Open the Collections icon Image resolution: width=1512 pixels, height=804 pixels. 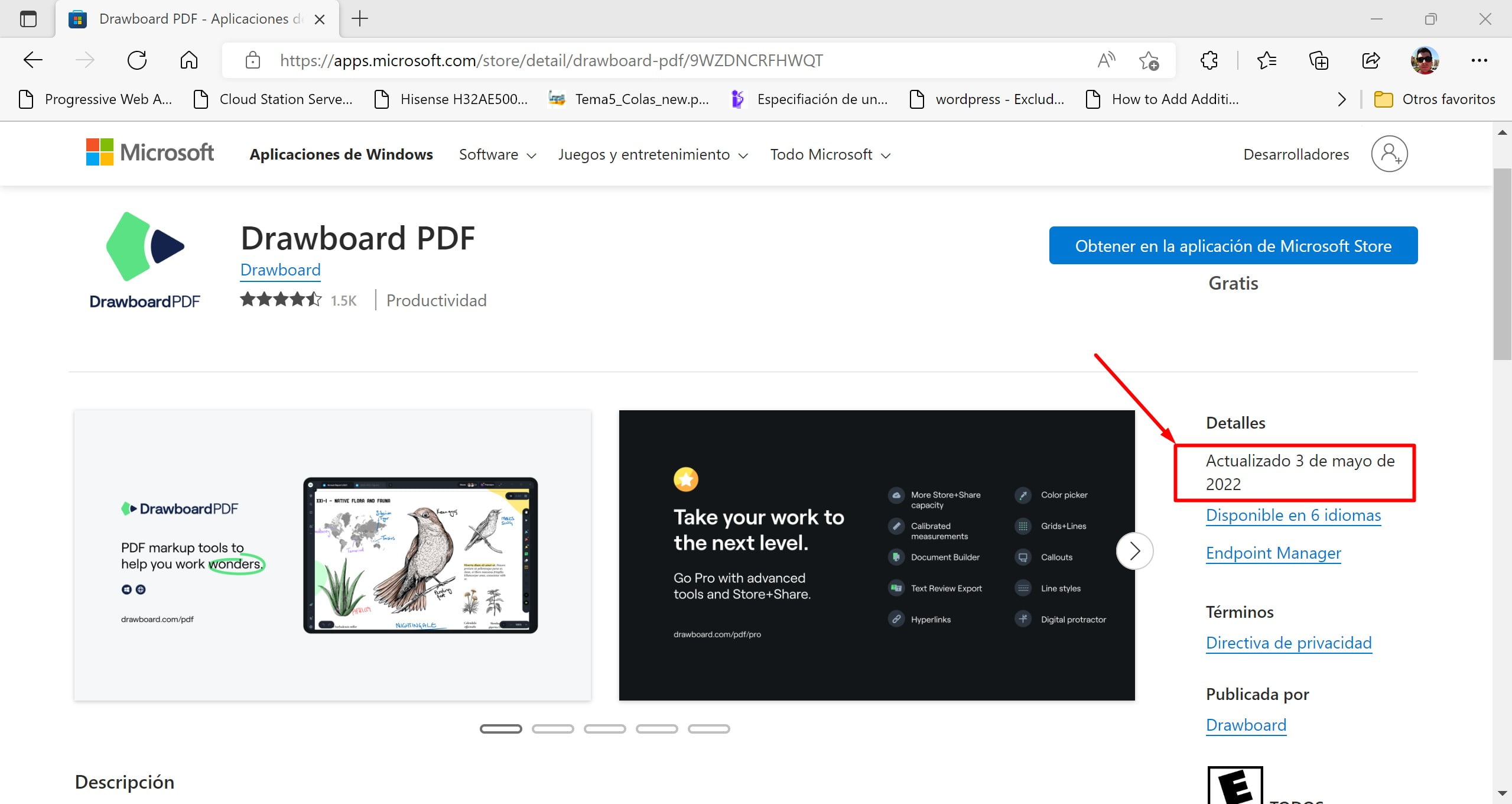pyautogui.click(x=1319, y=60)
